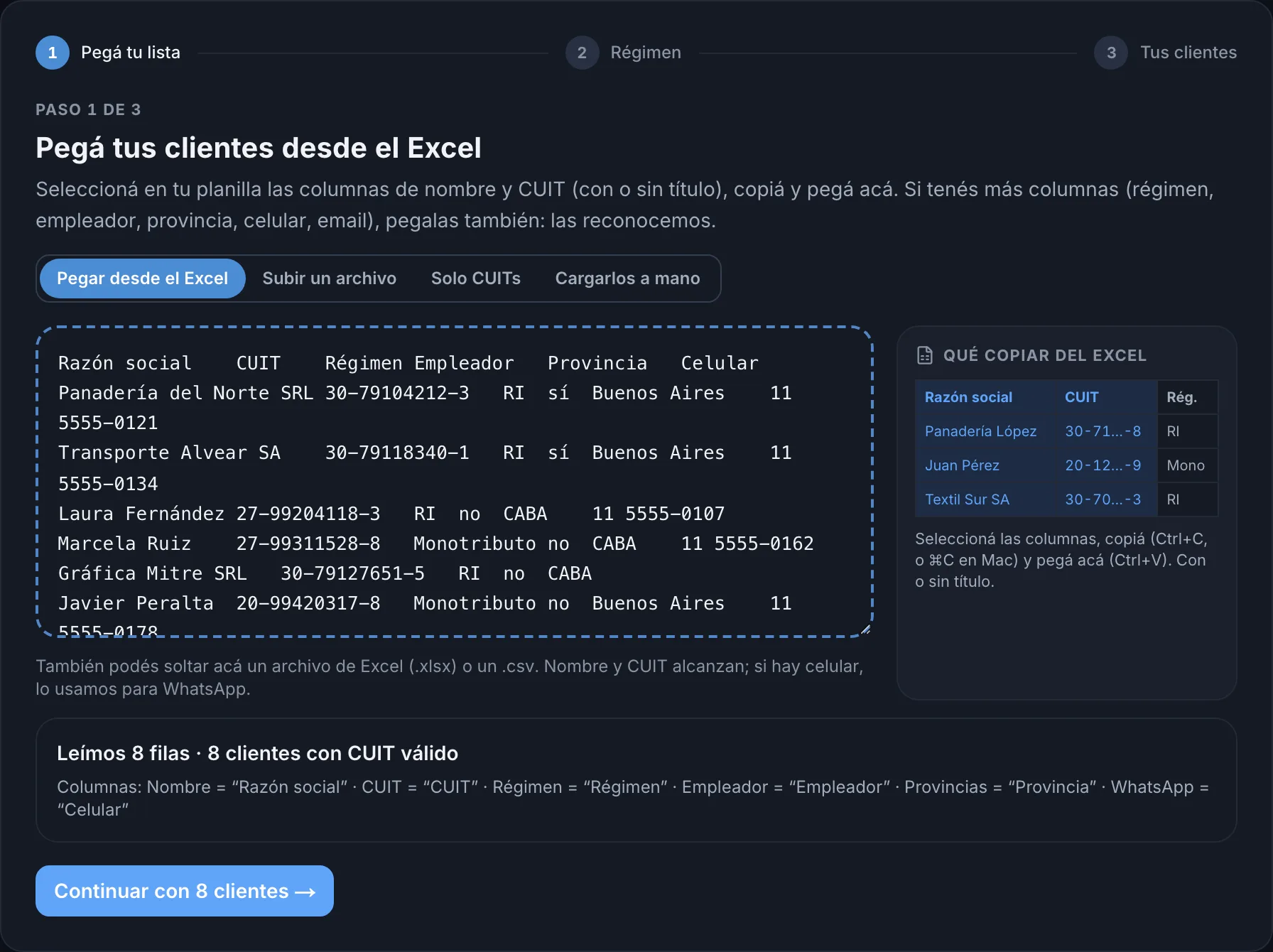Click the 'Pegá tus clientes desde el Excel' heading

pyautogui.click(x=259, y=148)
